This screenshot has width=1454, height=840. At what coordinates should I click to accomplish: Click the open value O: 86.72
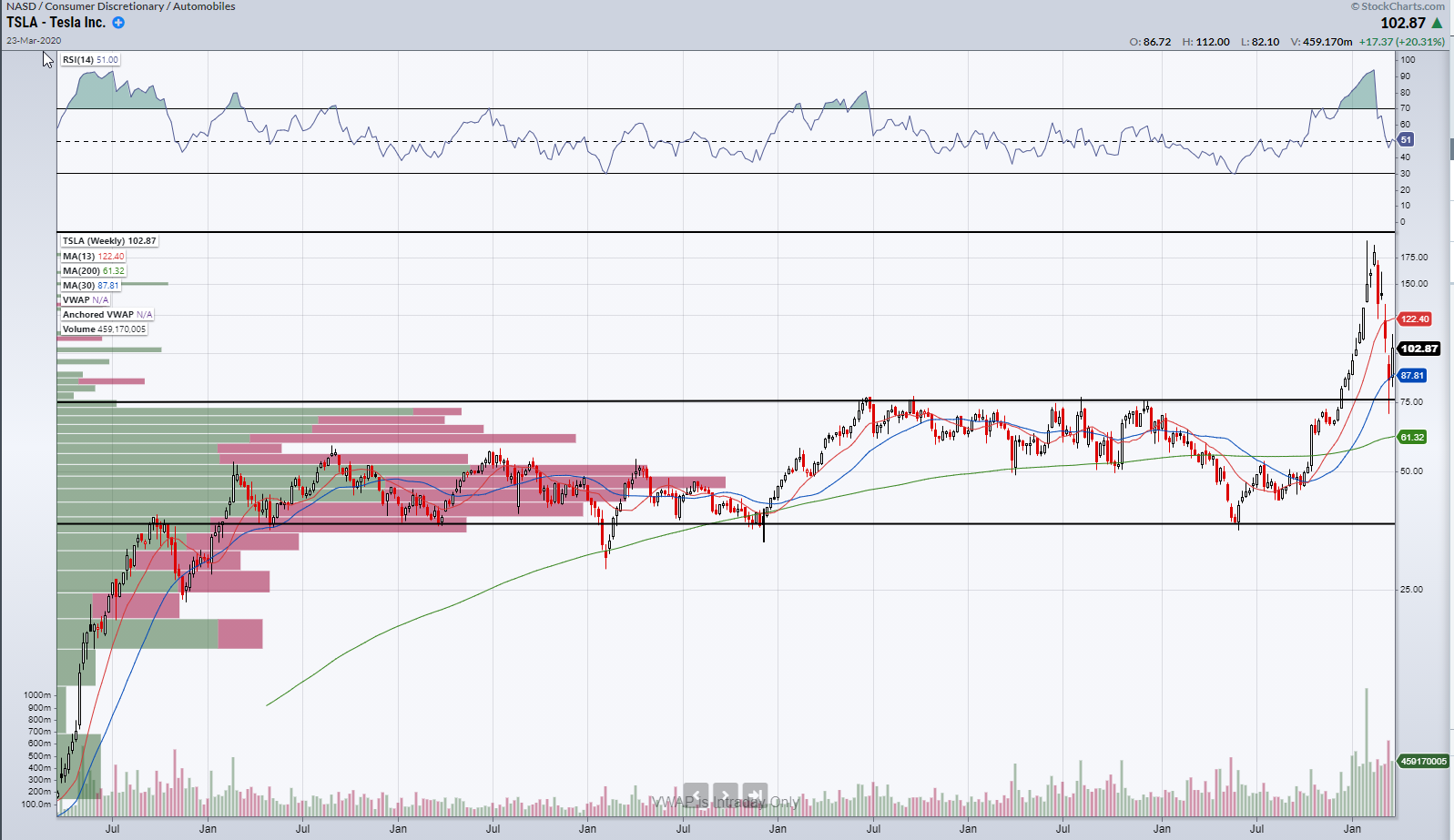(1150, 42)
